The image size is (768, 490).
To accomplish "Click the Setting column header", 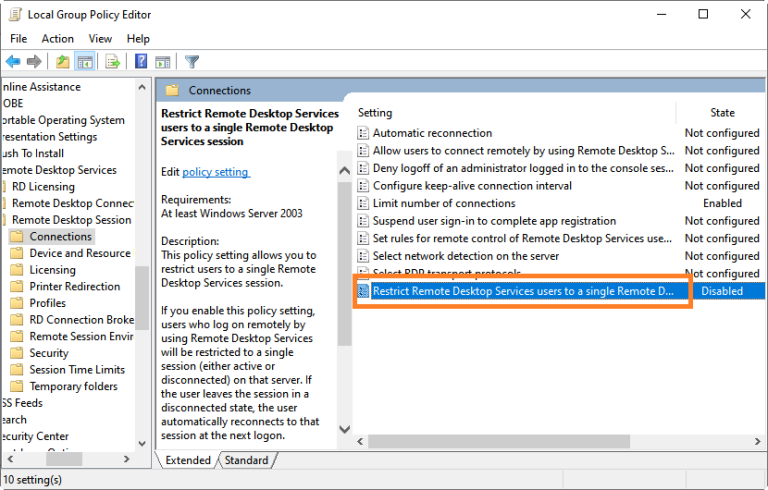I will [x=375, y=113].
